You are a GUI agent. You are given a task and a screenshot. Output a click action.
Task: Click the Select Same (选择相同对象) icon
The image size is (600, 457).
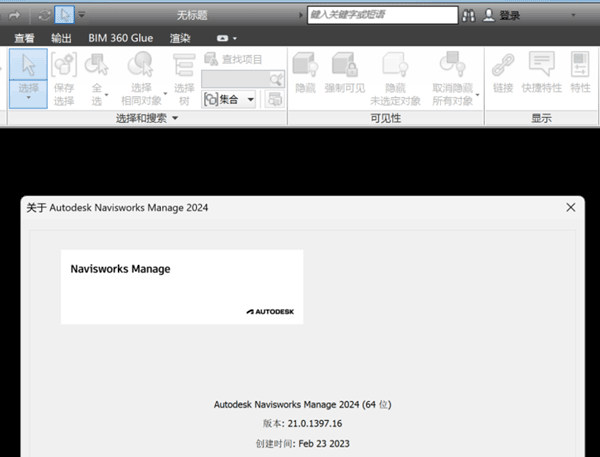141,64
